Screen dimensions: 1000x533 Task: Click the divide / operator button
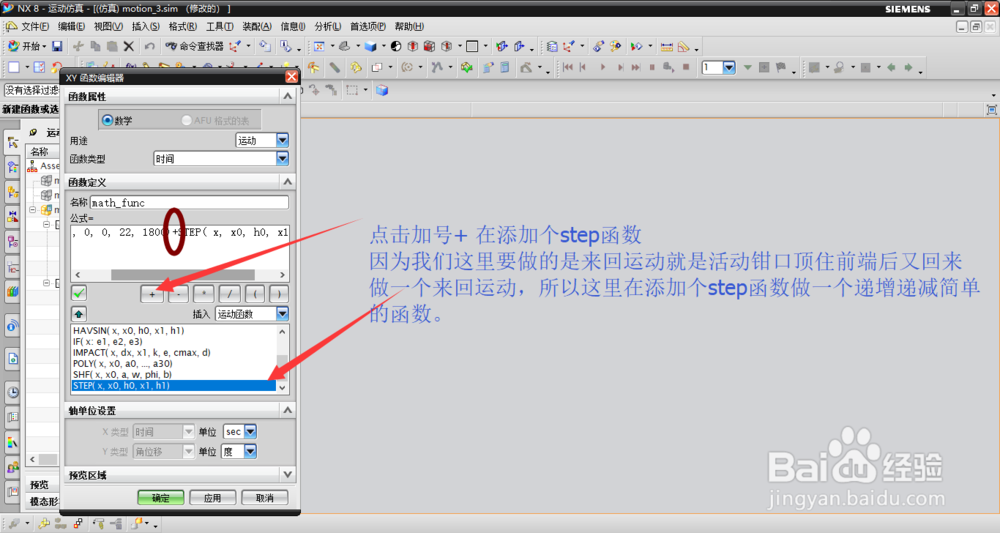tap(230, 294)
